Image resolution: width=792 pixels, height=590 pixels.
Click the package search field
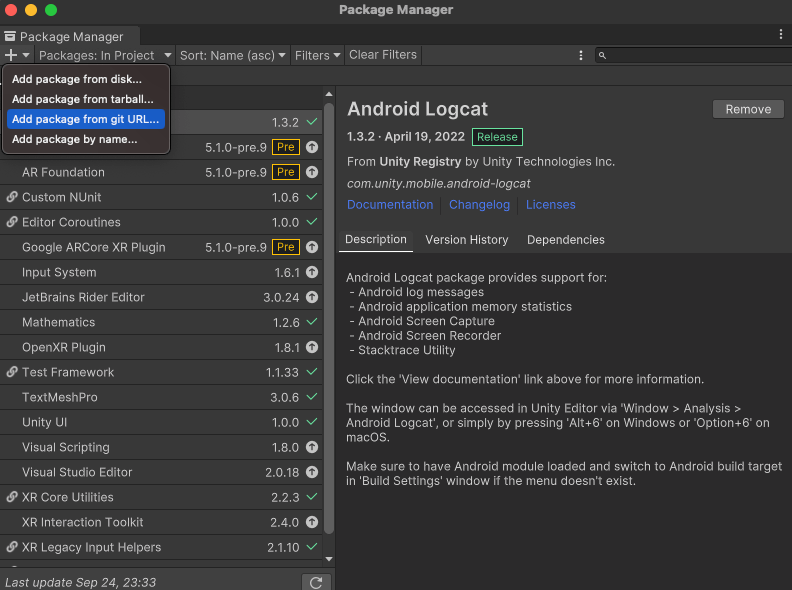(695, 56)
